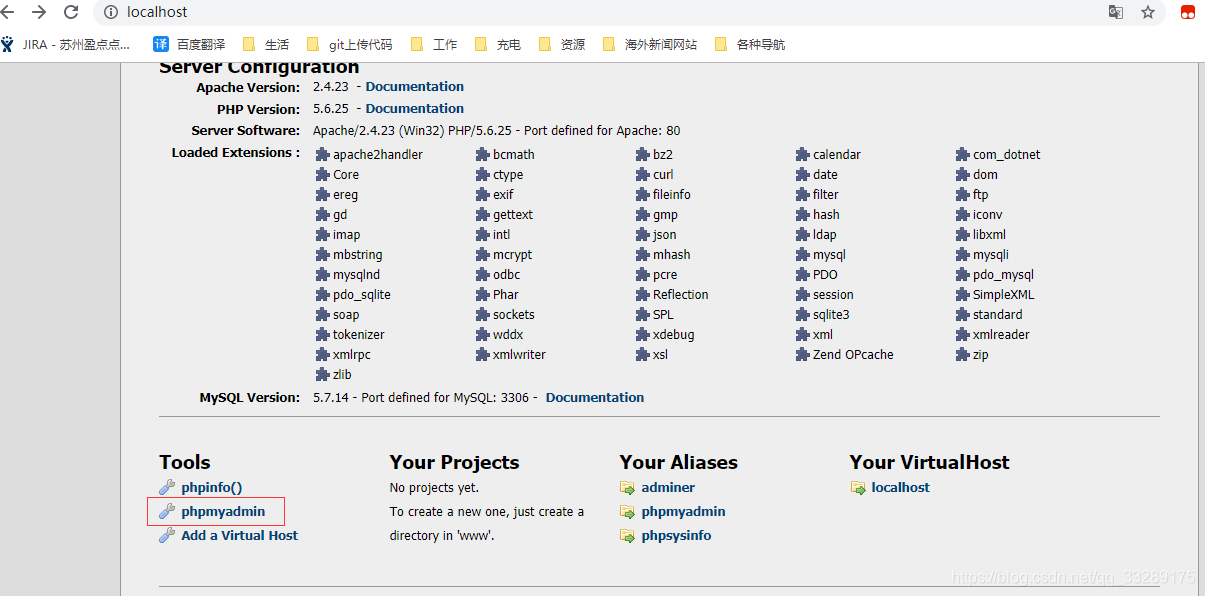Viewport: 1205px width, 596px height.
Task: Open the git上传代码 bookmark folder
Action: pyautogui.click(x=349, y=44)
